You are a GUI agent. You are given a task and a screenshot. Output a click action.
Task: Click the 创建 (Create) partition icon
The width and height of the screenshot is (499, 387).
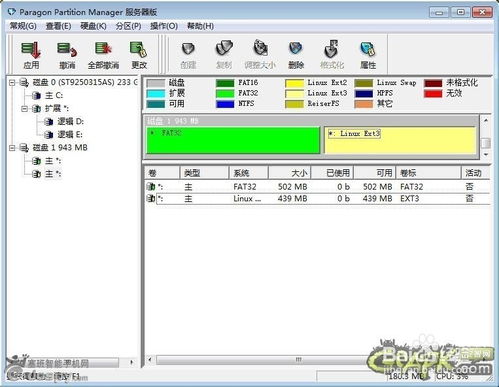(188, 55)
